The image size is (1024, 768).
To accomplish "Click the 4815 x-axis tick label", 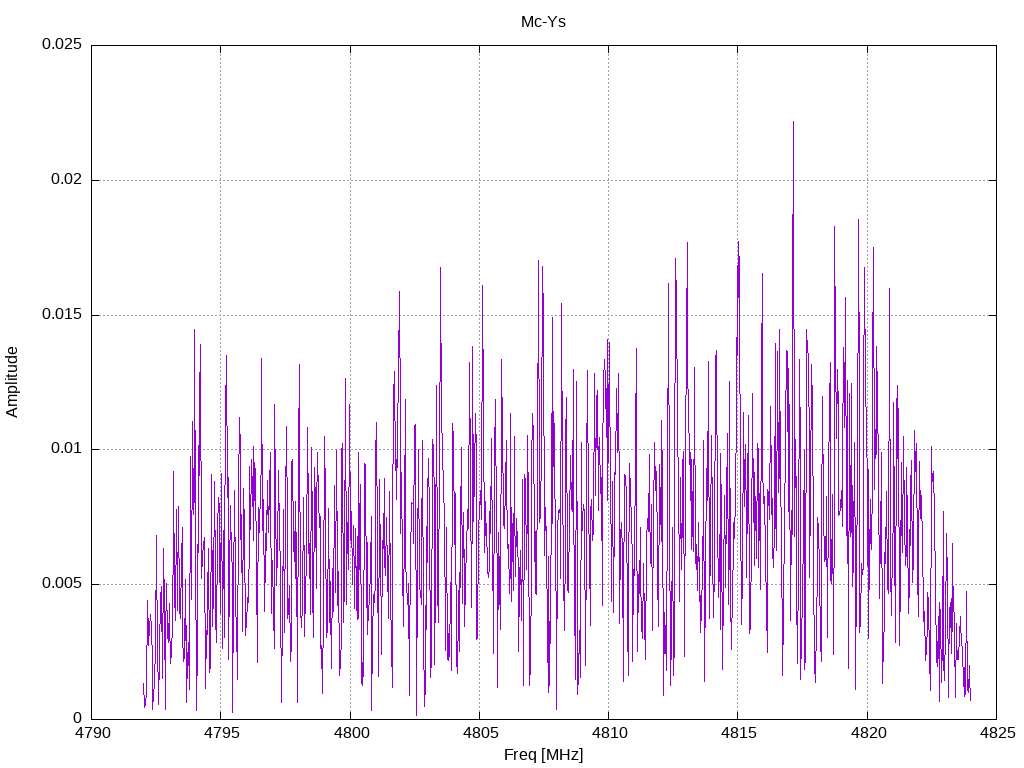I will click(739, 733).
